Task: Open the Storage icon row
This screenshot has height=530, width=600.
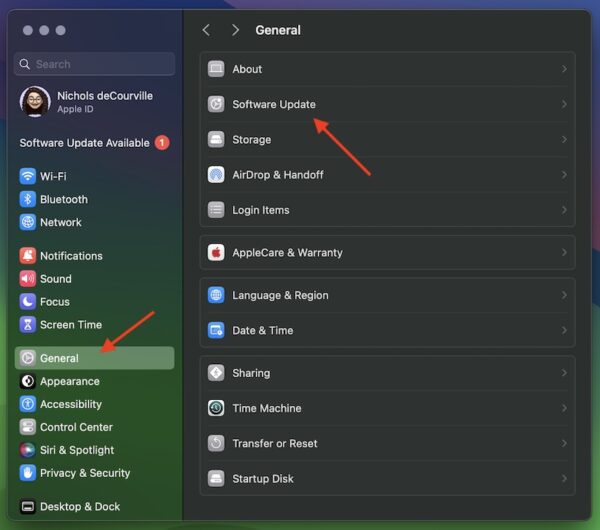Action: pos(216,140)
